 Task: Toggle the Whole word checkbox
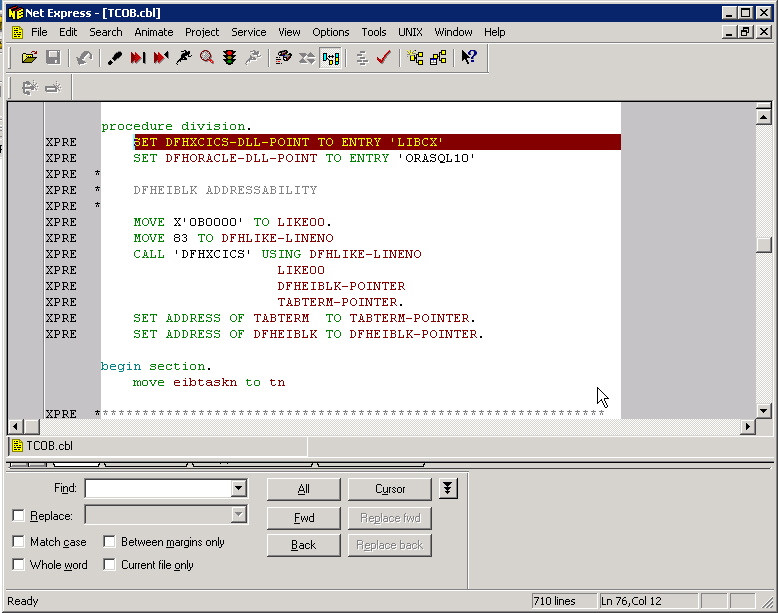pos(19,565)
